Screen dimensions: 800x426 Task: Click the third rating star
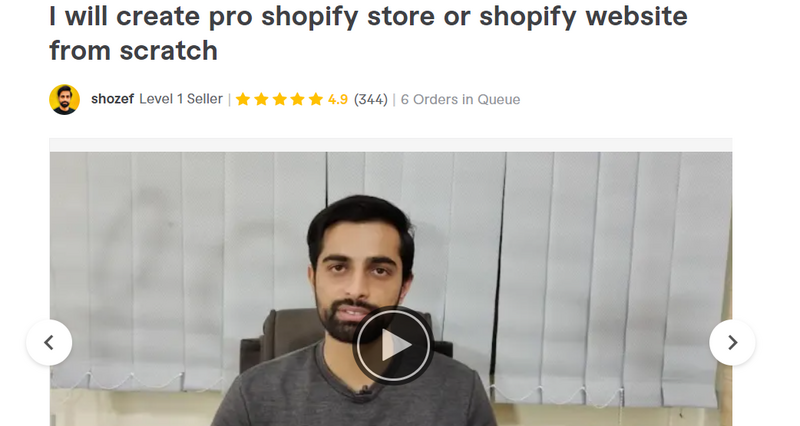pyautogui.click(x=280, y=99)
